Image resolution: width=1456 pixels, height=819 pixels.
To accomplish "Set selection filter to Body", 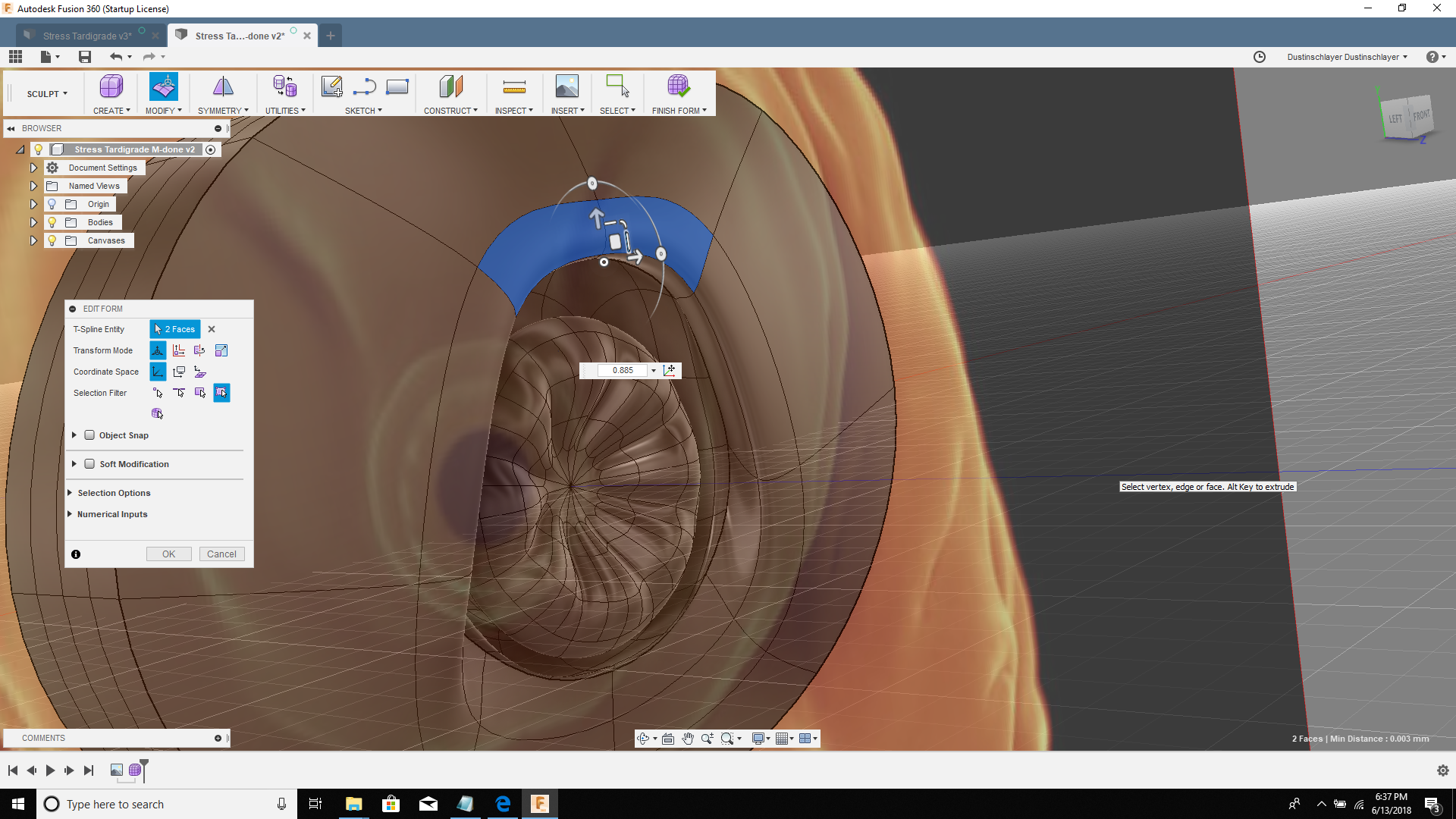I will (158, 414).
